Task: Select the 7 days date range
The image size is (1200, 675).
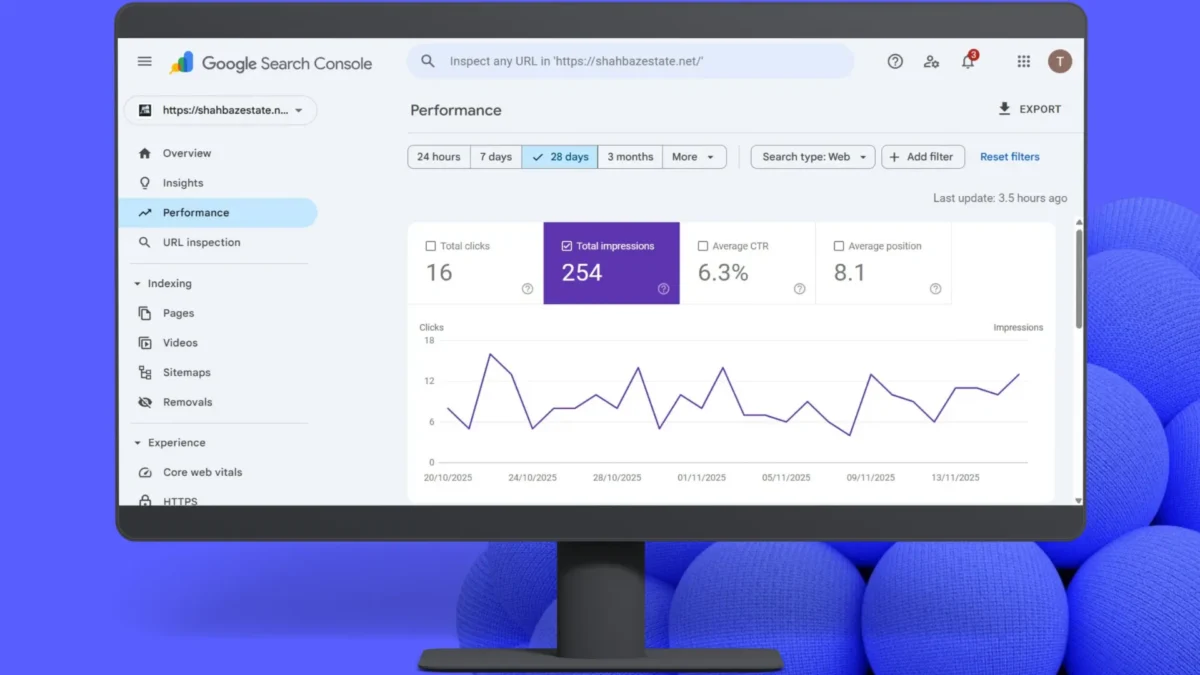Action: pyautogui.click(x=495, y=157)
